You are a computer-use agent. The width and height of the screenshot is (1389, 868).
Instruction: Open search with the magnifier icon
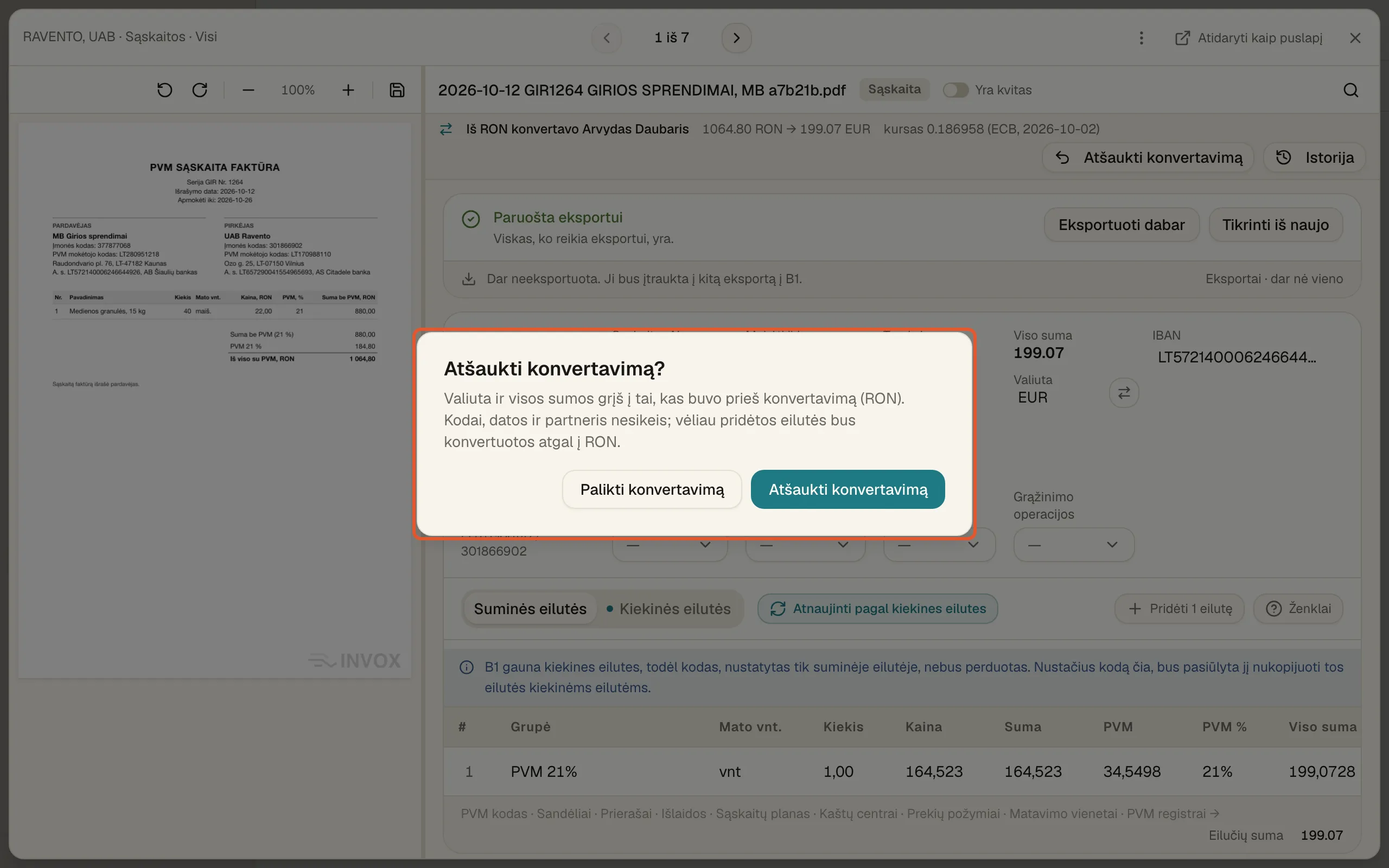(x=1350, y=90)
